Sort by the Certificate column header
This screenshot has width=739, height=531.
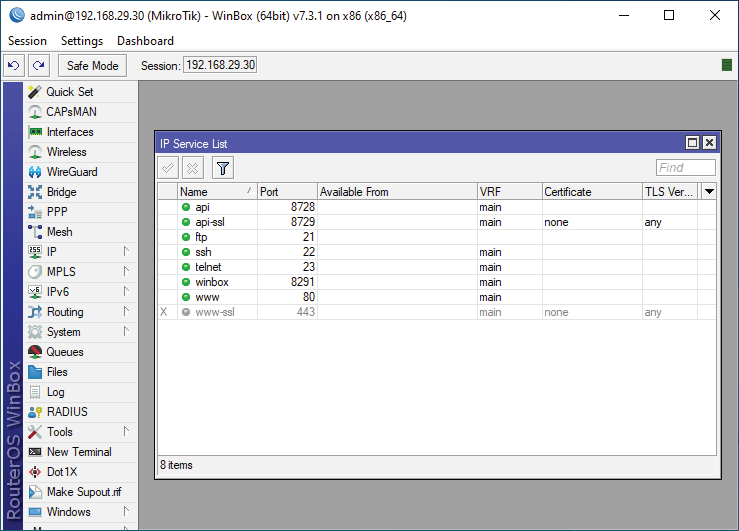click(x=592, y=192)
